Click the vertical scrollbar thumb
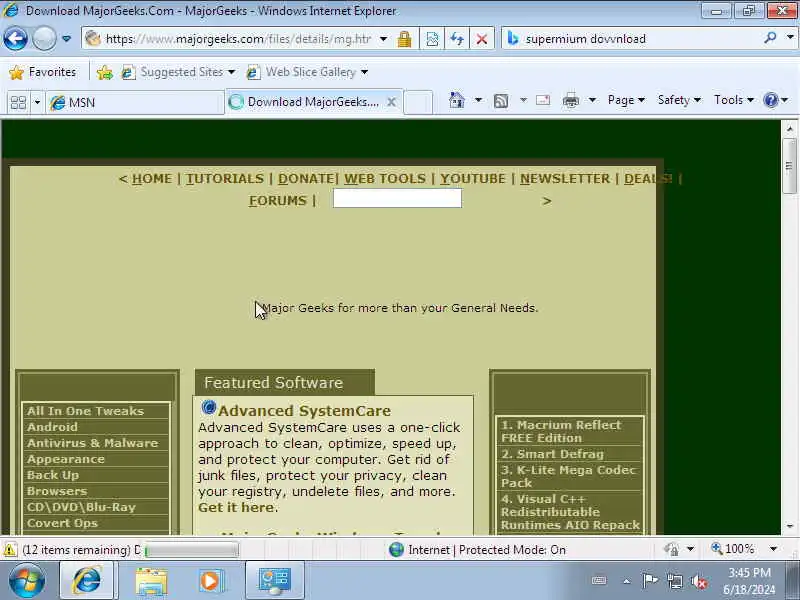800x600 pixels. point(789,165)
